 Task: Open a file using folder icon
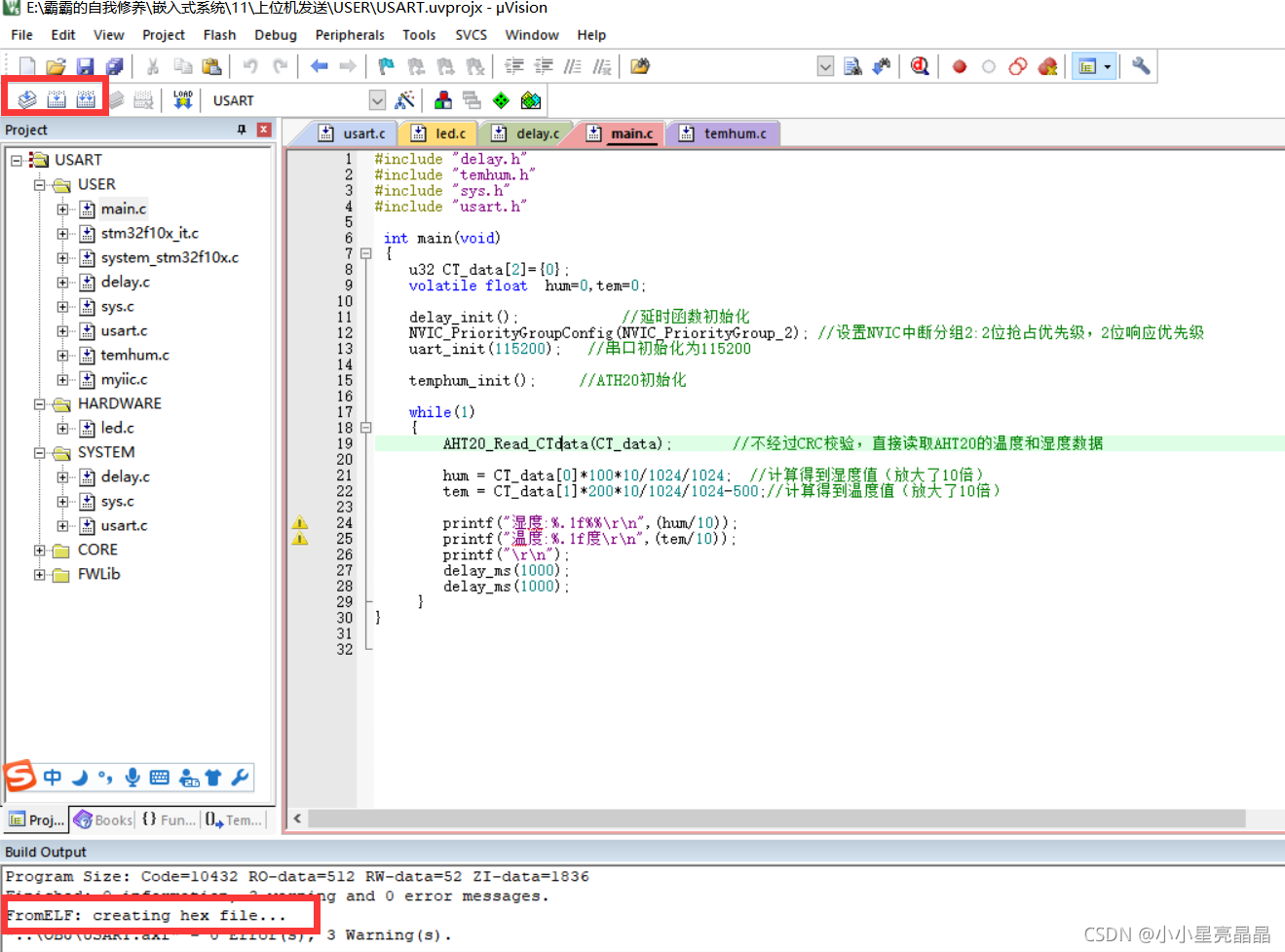click(56, 66)
